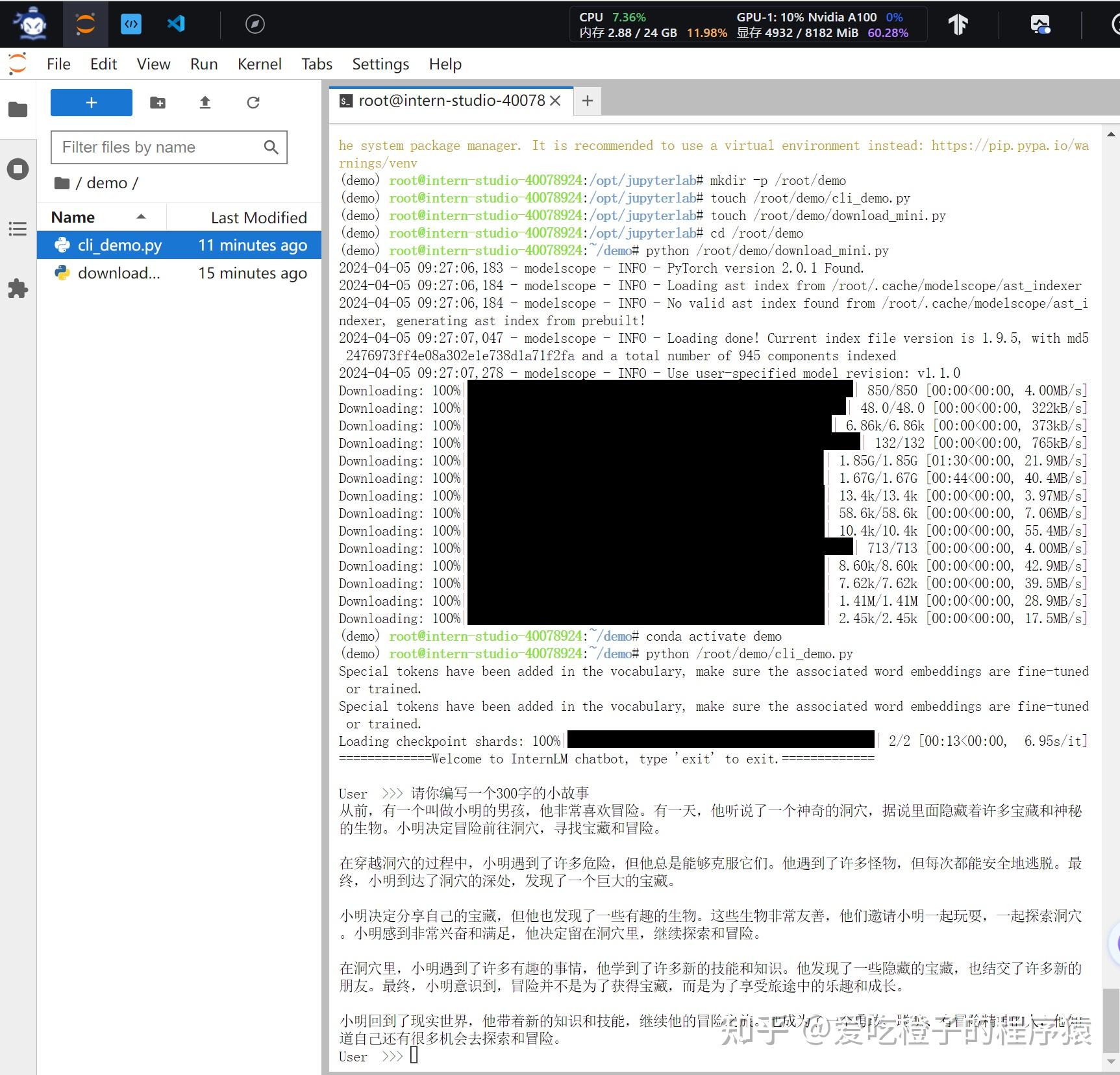Open the File menu
Viewport: 1120px width, 1075px height.
point(58,64)
